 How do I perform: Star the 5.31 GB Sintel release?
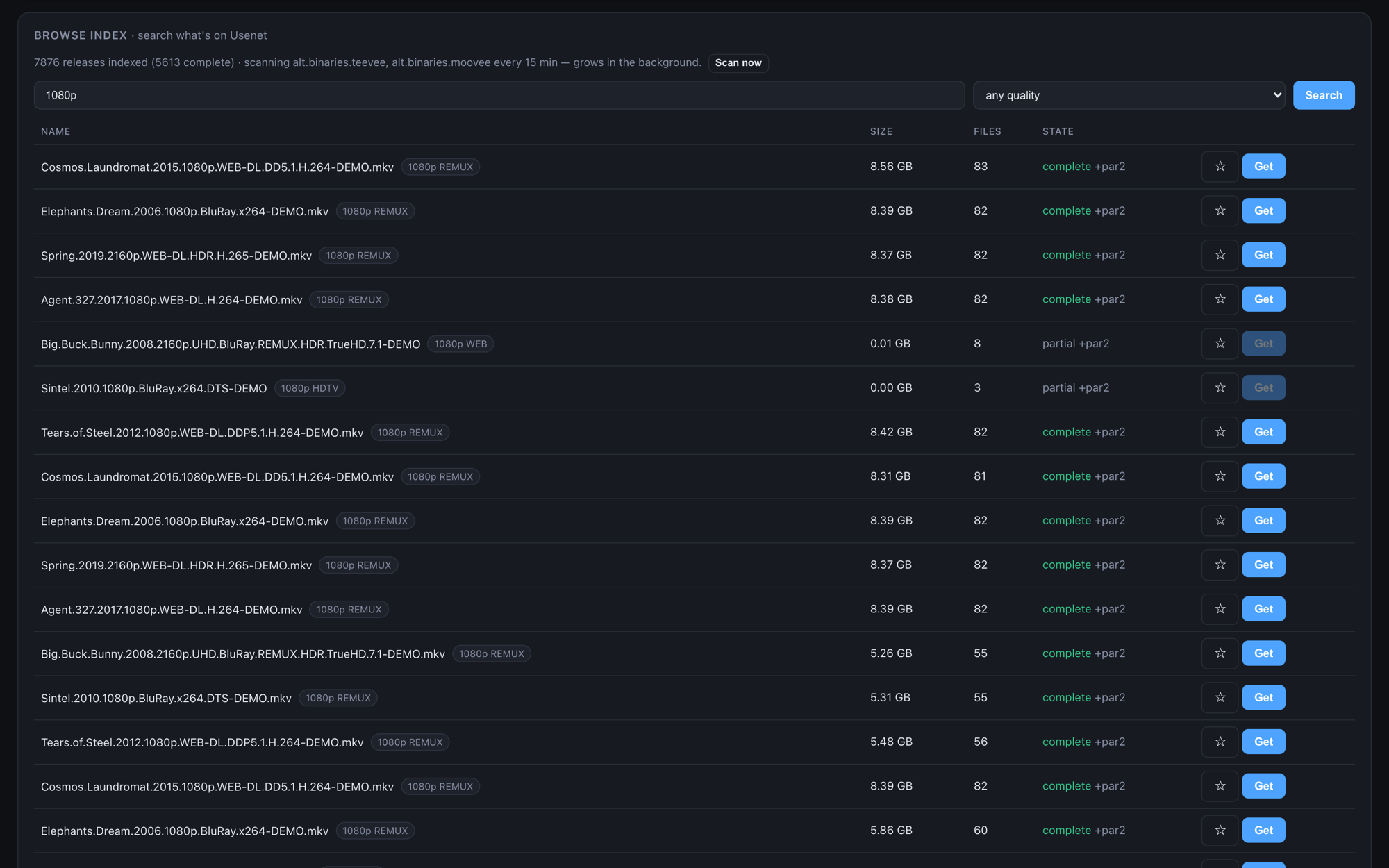(x=1220, y=697)
